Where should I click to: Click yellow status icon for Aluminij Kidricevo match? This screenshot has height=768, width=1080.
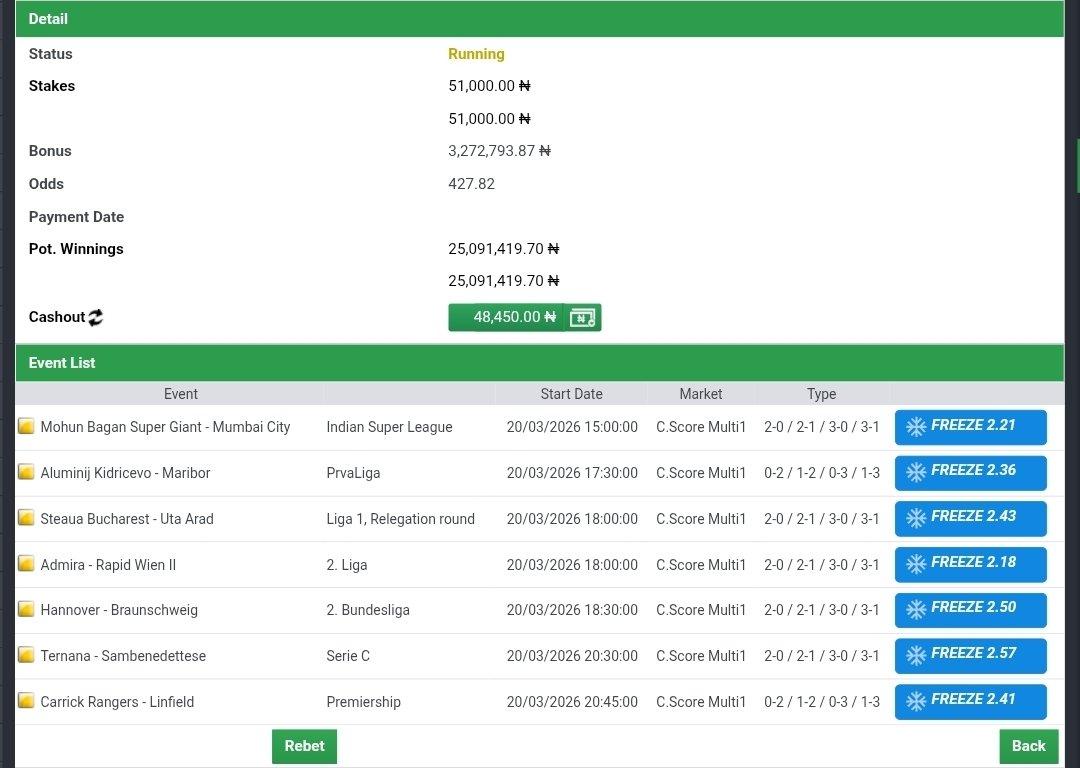pyautogui.click(x=26, y=472)
